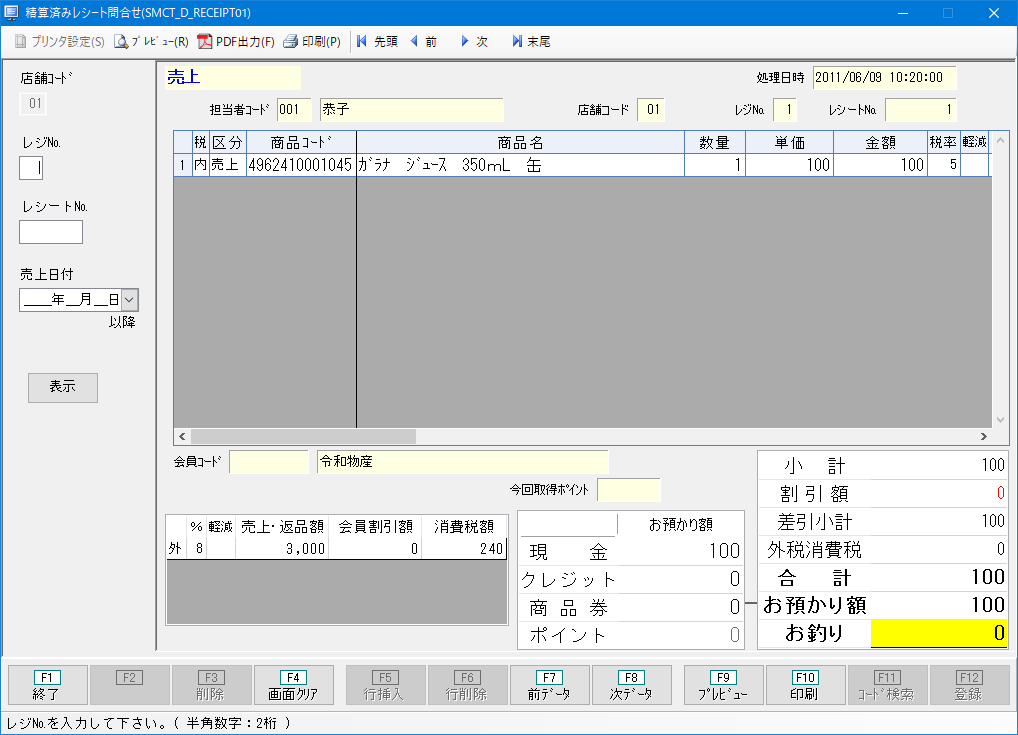This screenshot has height=735, width=1018.
Task: Load previous data with F7 前データ
Action: (x=549, y=685)
